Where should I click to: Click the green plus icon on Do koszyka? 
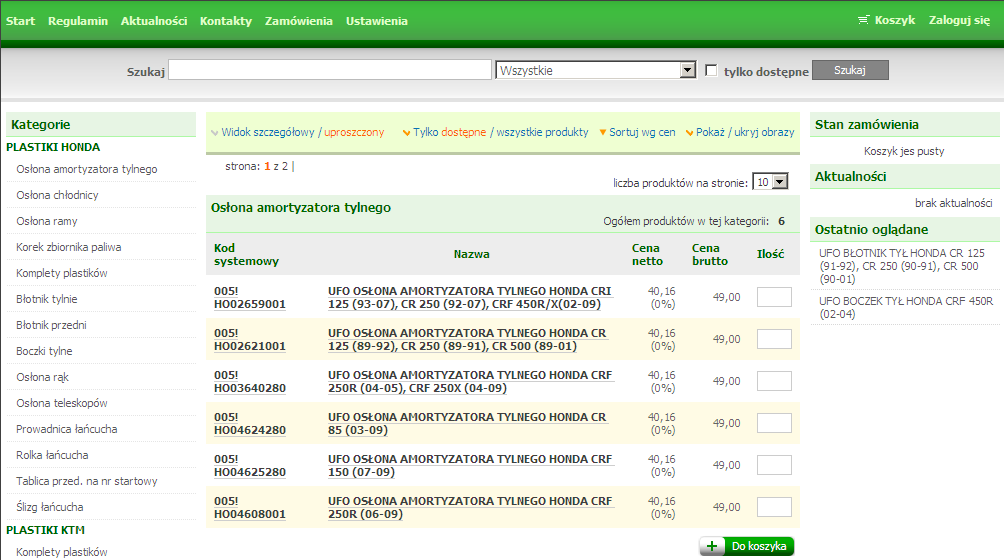tap(711, 546)
